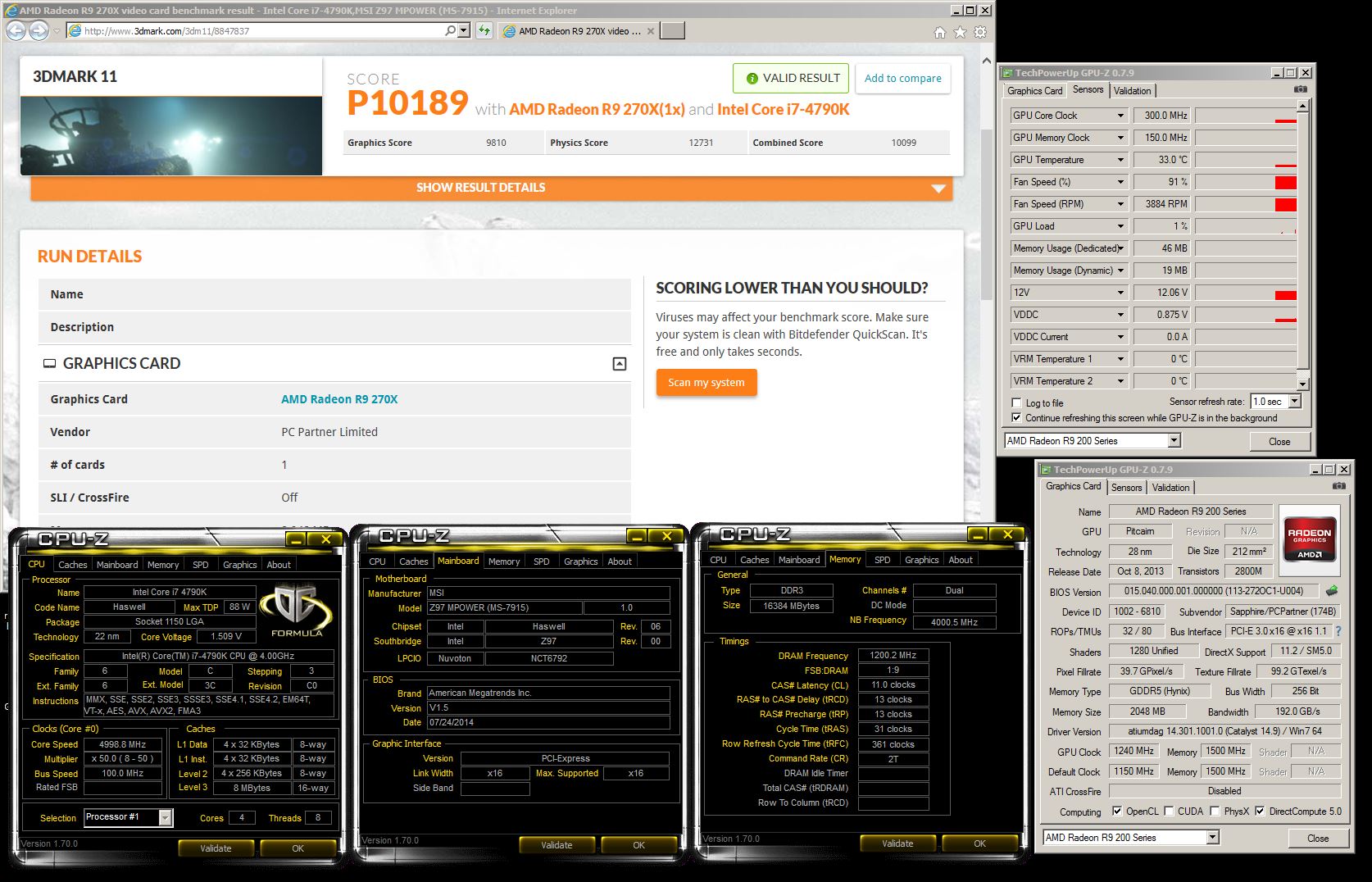Open Internet Explorer tools gear
Screen dimensions: 1372x882
click(980, 32)
